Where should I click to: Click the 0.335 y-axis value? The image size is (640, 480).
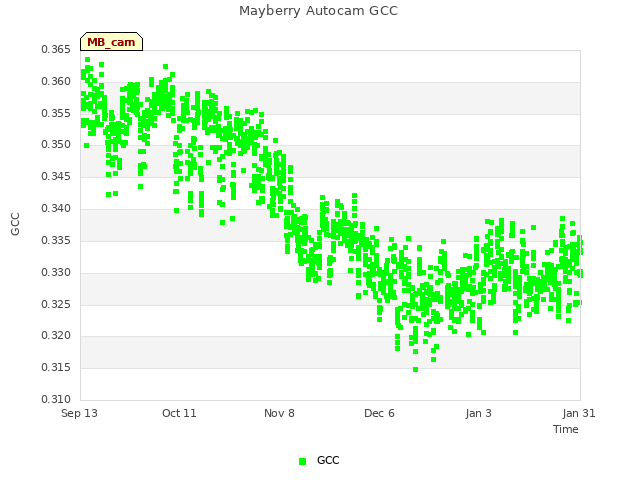56,240
